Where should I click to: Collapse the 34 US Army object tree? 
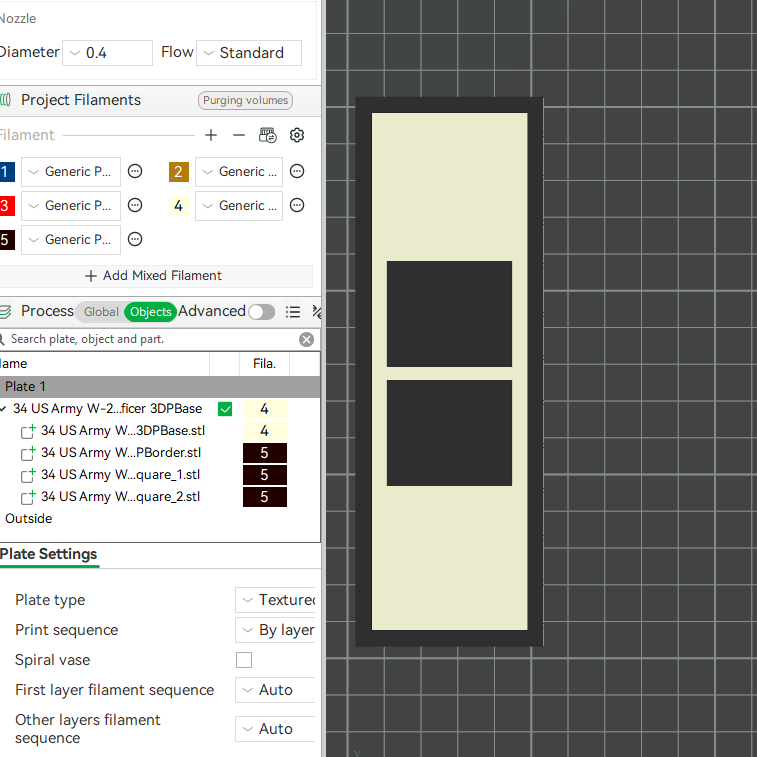(x=3, y=409)
